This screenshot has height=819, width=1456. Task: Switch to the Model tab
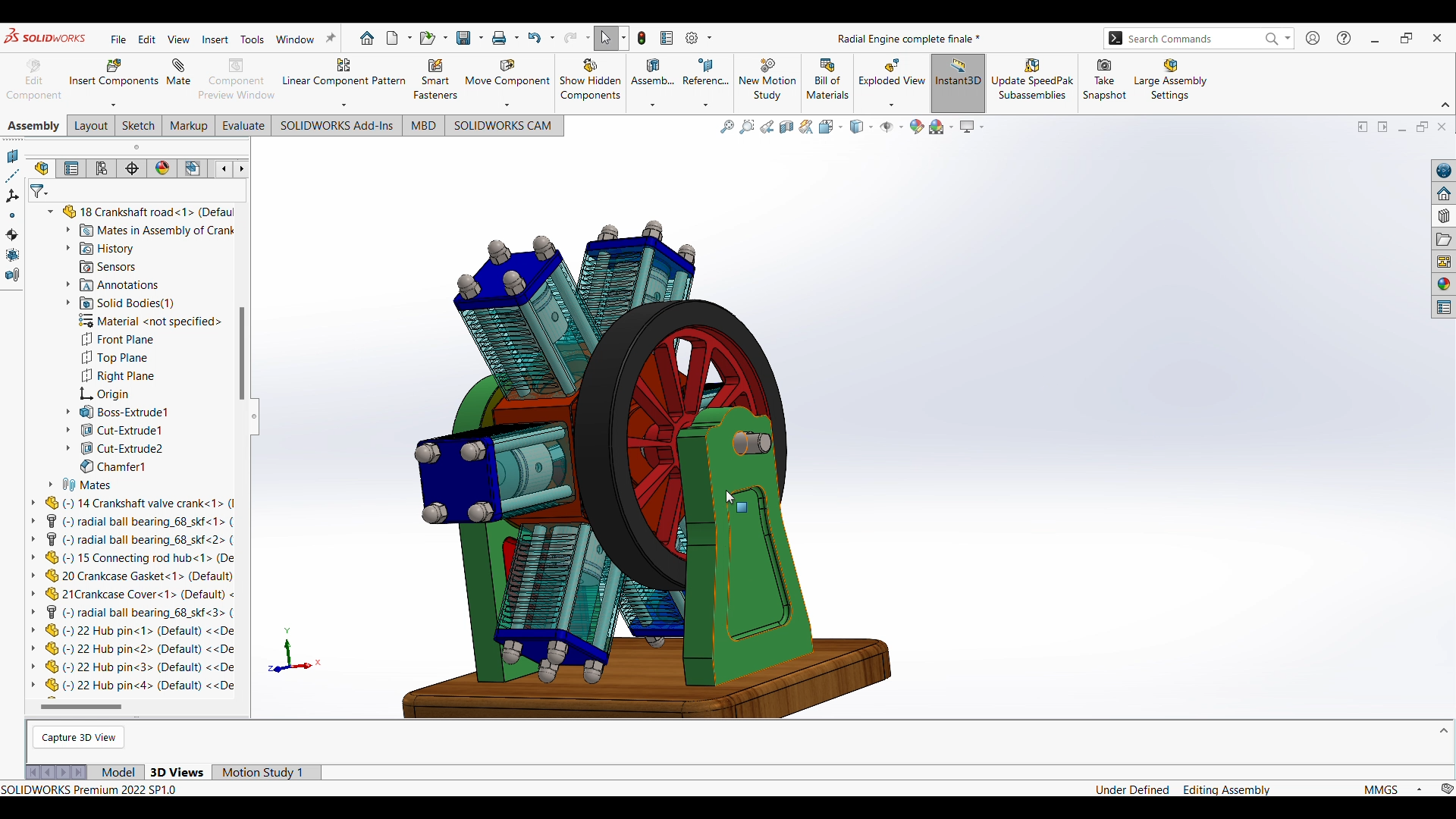coord(118,773)
